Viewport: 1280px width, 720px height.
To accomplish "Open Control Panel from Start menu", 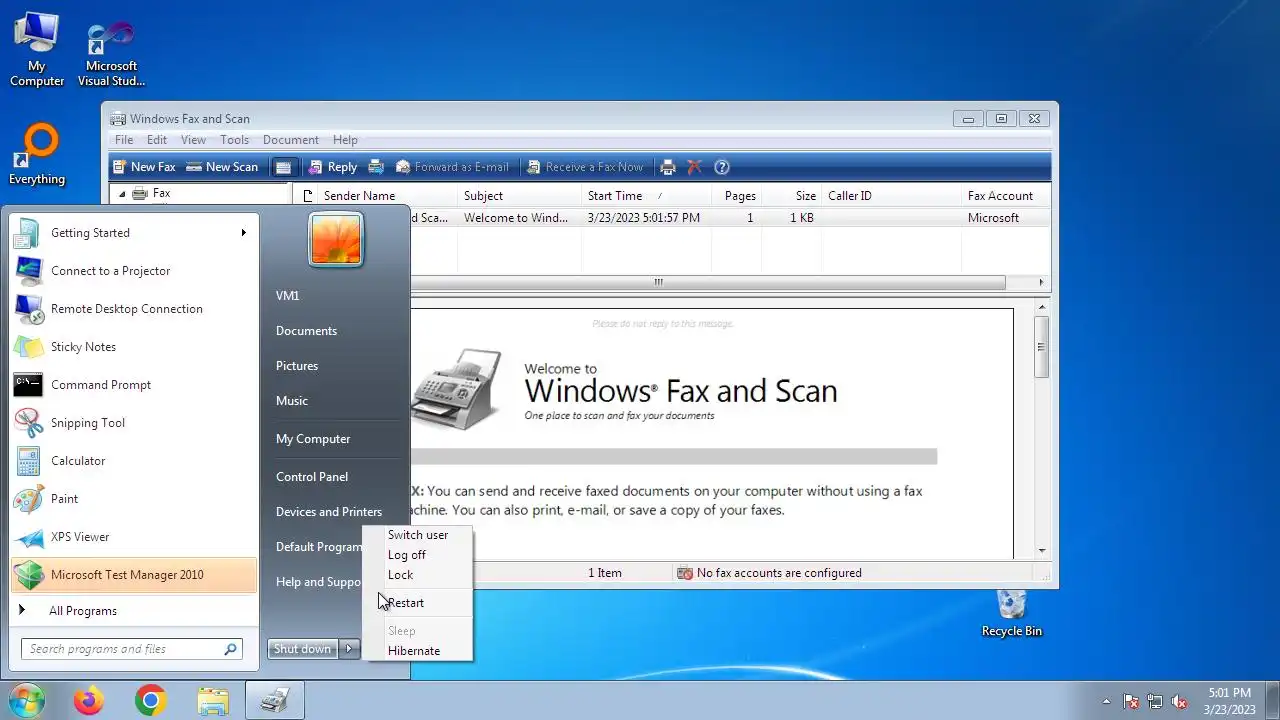I will click(312, 477).
